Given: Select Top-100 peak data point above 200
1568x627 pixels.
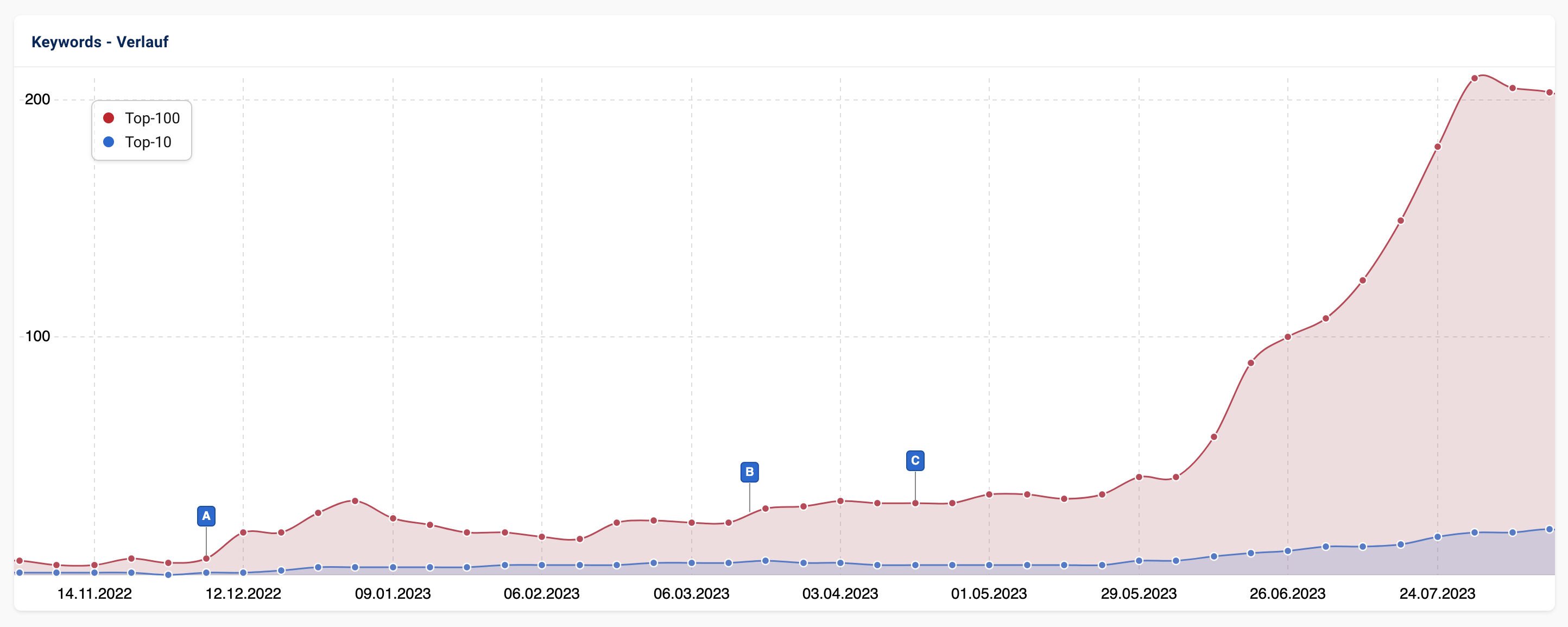Looking at the screenshot, I should pyautogui.click(x=1474, y=78).
